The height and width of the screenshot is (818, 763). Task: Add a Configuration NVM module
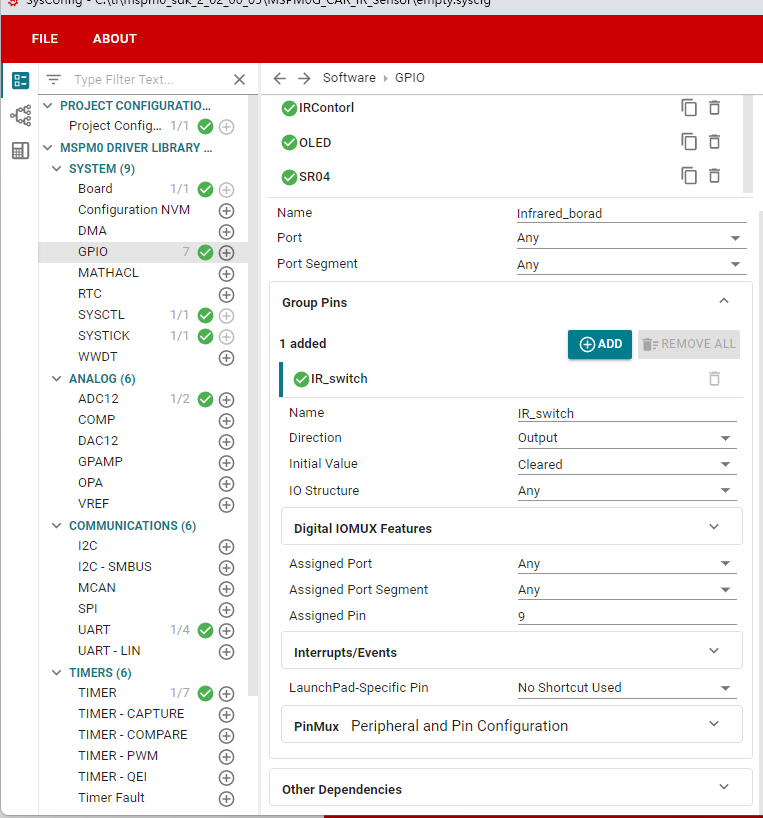click(x=226, y=211)
